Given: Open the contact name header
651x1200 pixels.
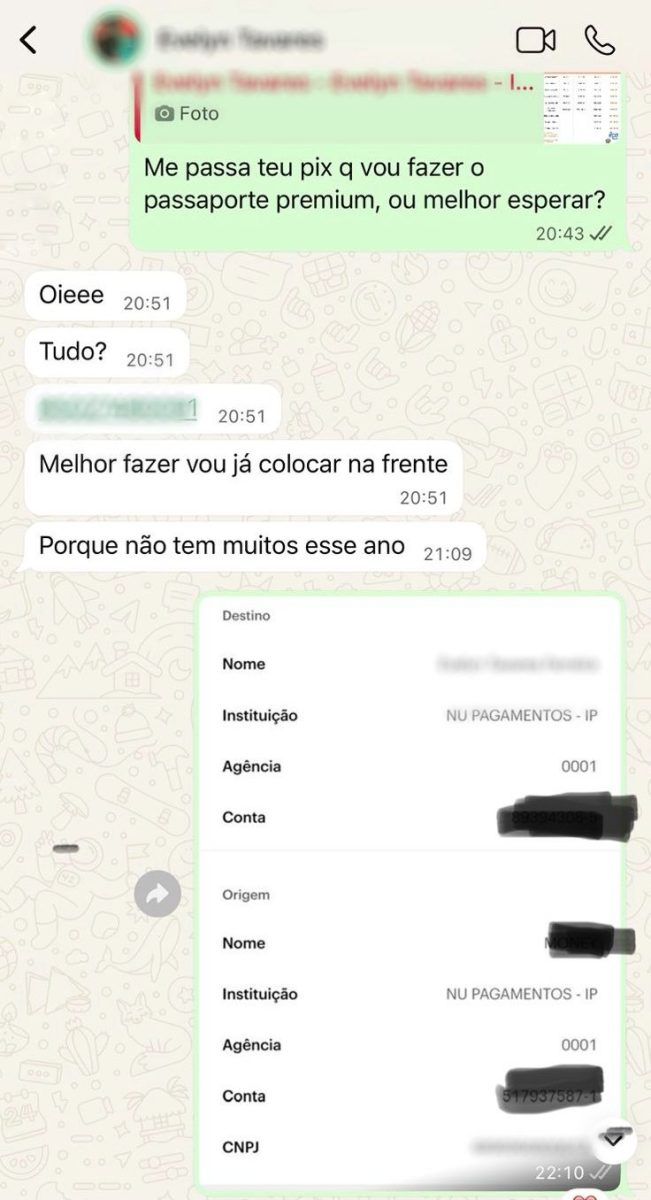Looking at the screenshot, I should 240,40.
